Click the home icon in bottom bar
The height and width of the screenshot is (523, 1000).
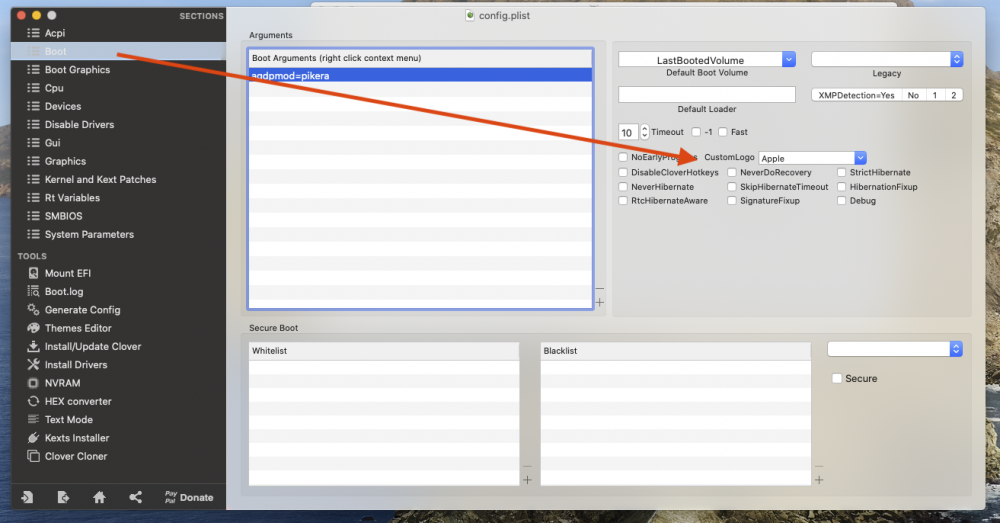[x=99, y=497]
